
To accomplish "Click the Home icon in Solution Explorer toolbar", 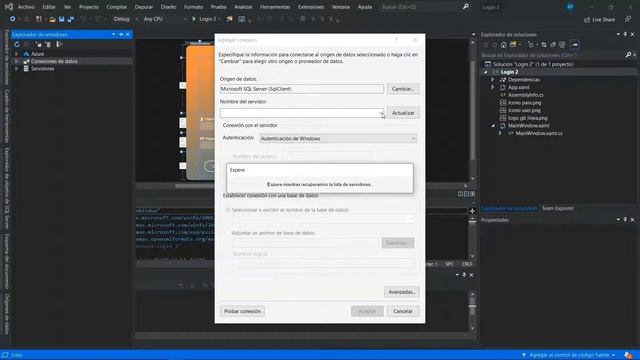I will tap(504, 44).
